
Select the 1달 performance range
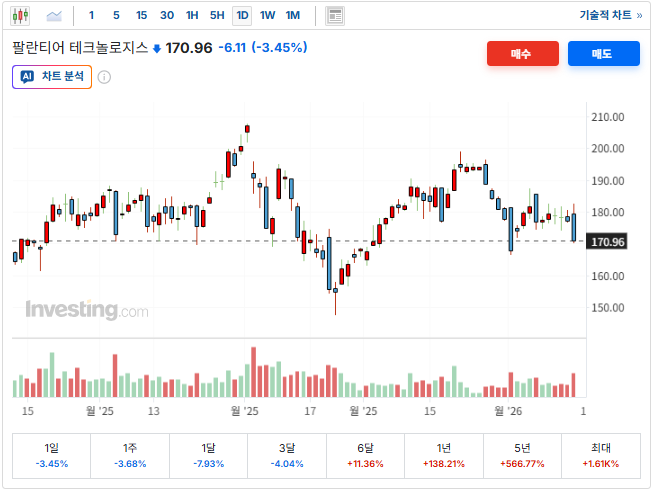click(x=208, y=456)
